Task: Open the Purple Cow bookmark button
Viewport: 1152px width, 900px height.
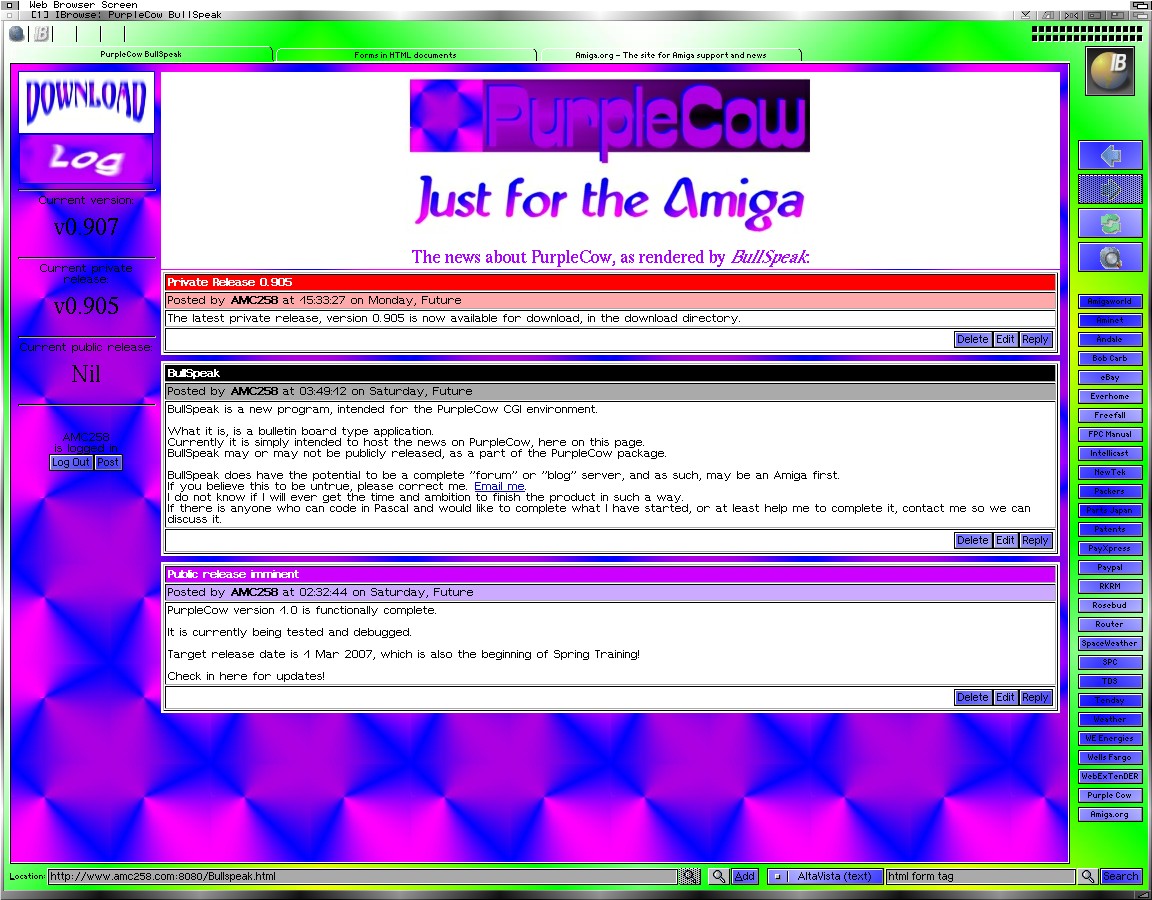Action: pos(1109,795)
